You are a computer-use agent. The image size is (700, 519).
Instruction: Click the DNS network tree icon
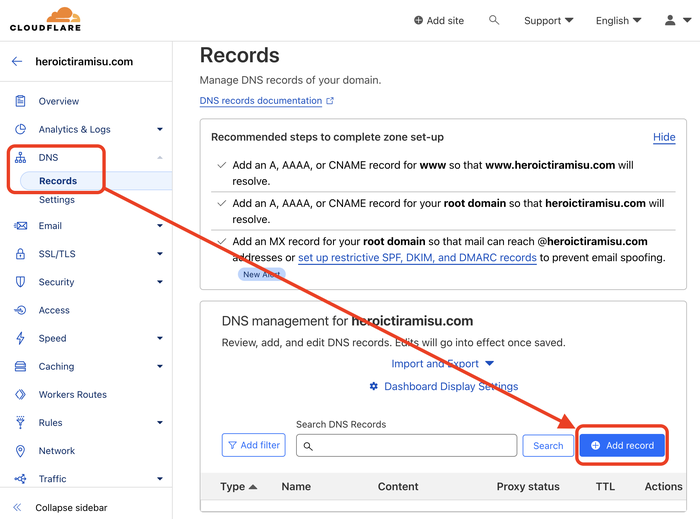[x=20, y=158]
